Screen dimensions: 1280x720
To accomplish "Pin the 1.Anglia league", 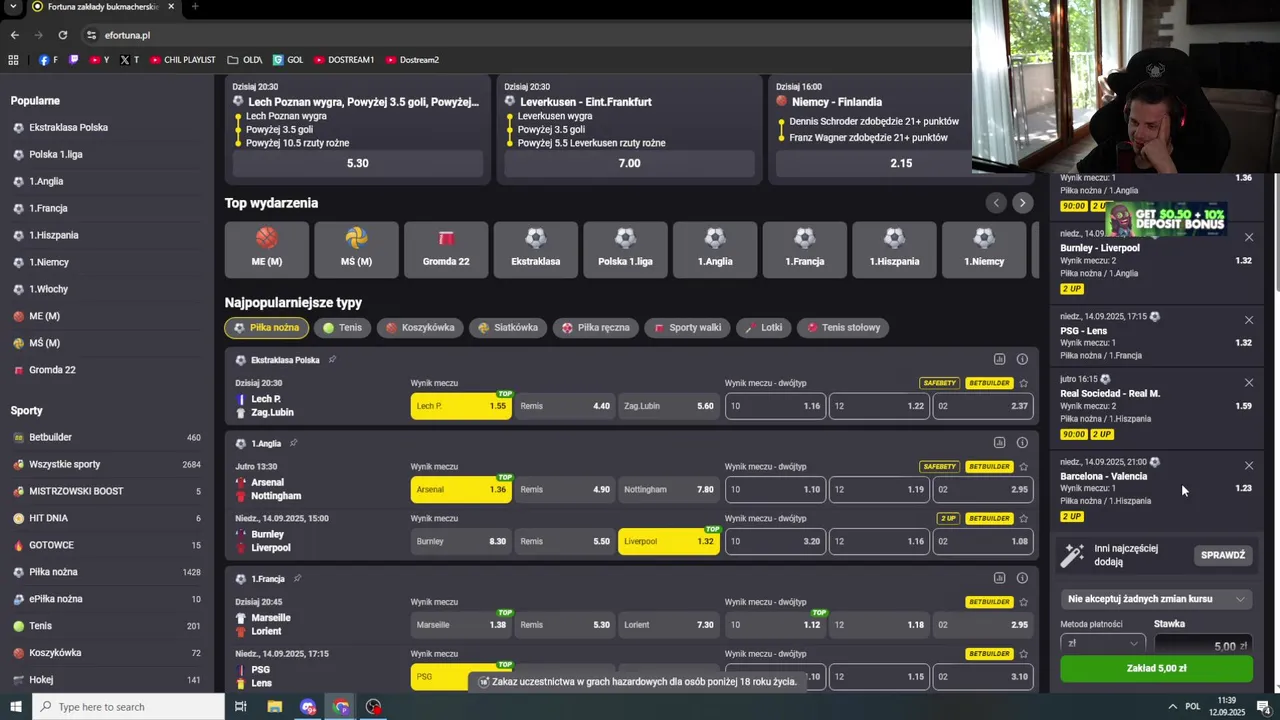I will tap(293, 443).
